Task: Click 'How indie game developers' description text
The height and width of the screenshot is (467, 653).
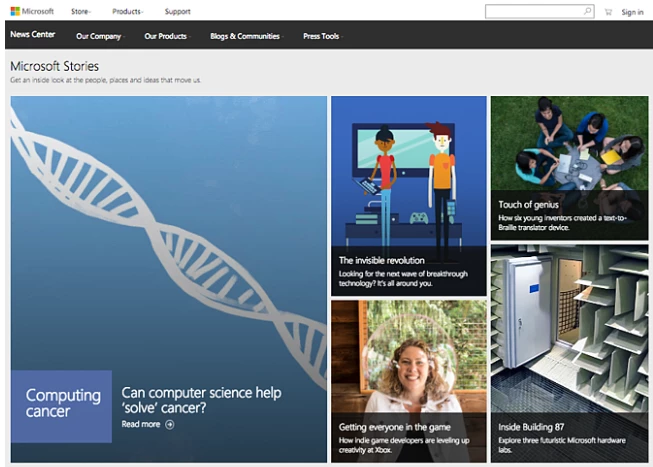Action: (x=404, y=445)
